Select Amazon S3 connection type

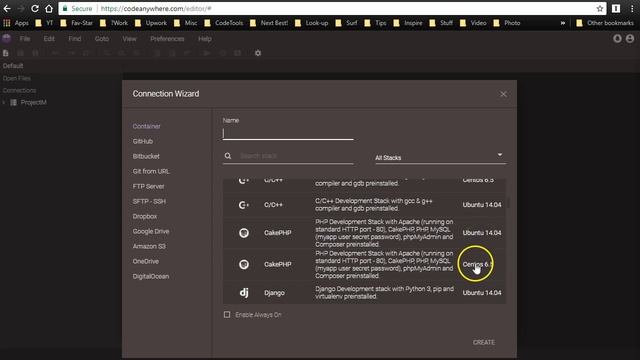click(x=149, y=247)
